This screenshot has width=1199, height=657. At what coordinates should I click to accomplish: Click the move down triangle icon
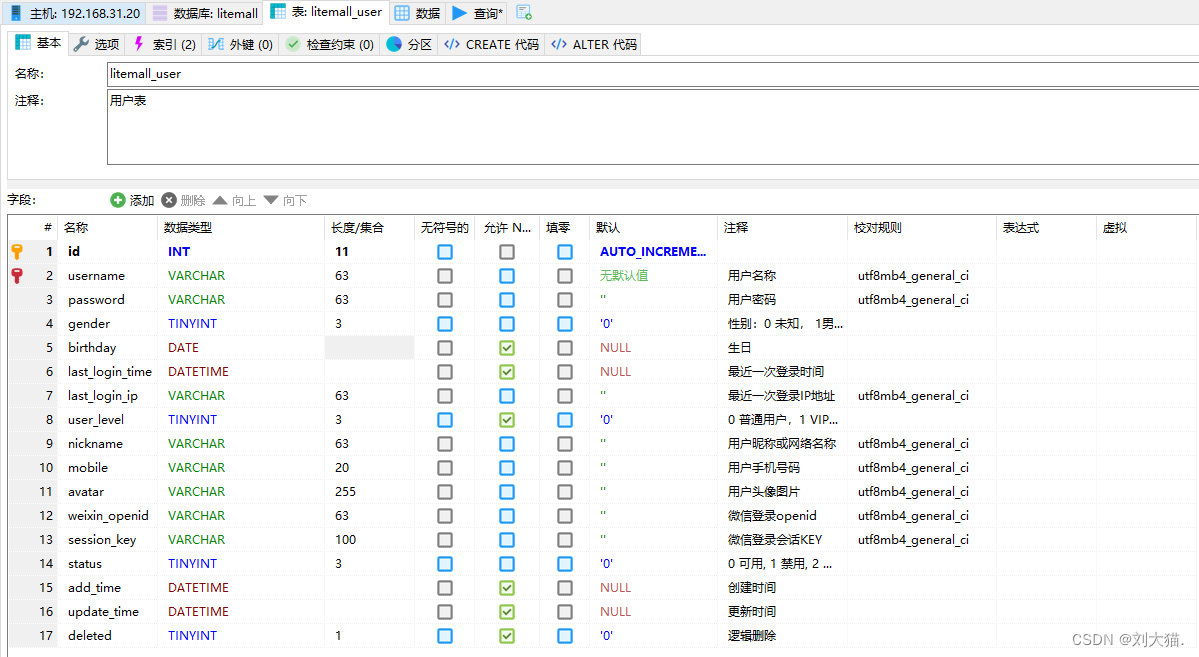click(x=271, y=200)
